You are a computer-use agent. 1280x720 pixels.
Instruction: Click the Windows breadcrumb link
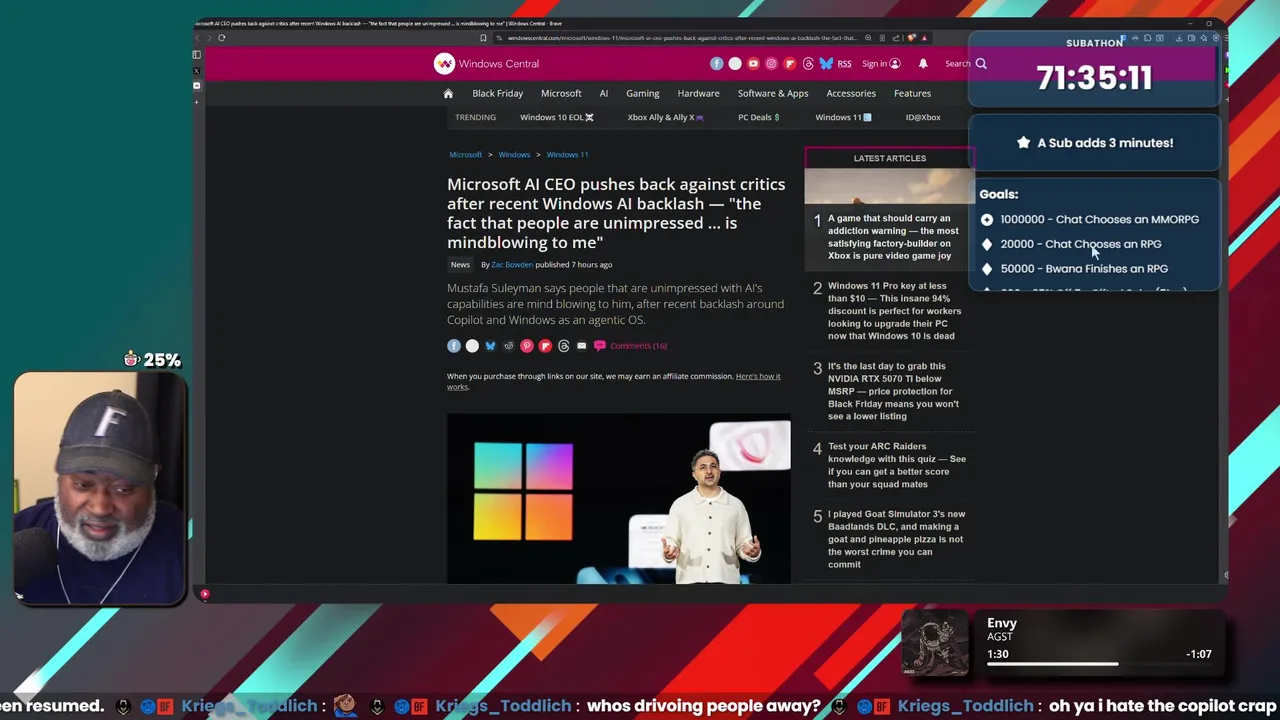pyautogui.click(x=514, y=154)
